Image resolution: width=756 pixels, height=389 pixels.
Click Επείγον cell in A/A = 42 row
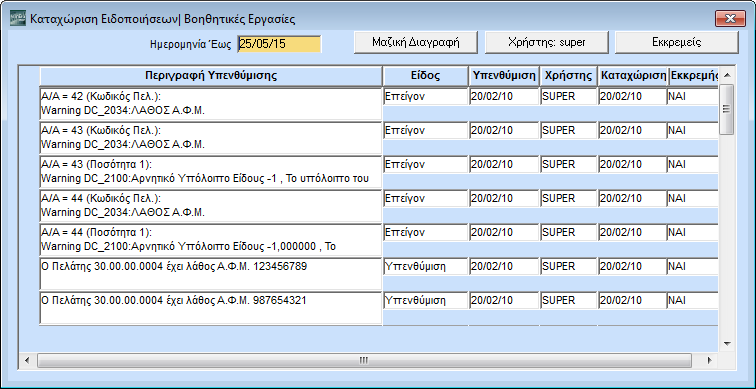click(426, 96)
